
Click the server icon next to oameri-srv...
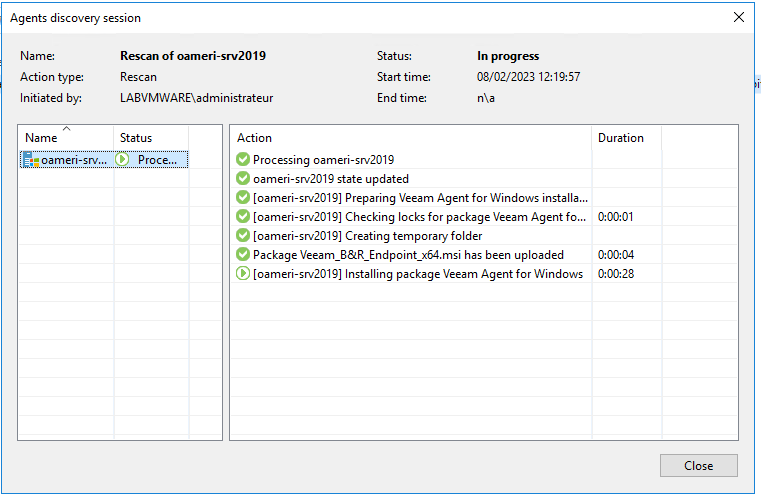[31, 159]
